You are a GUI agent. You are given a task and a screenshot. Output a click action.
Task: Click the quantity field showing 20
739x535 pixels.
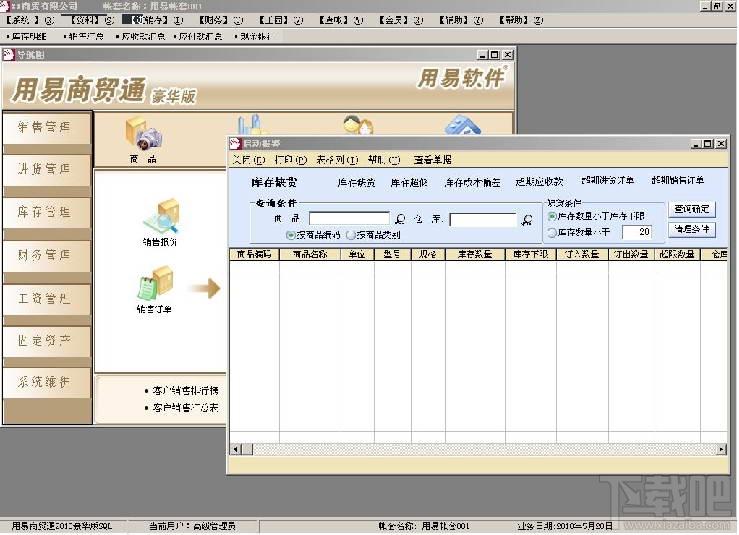click(x=637, y=232)
